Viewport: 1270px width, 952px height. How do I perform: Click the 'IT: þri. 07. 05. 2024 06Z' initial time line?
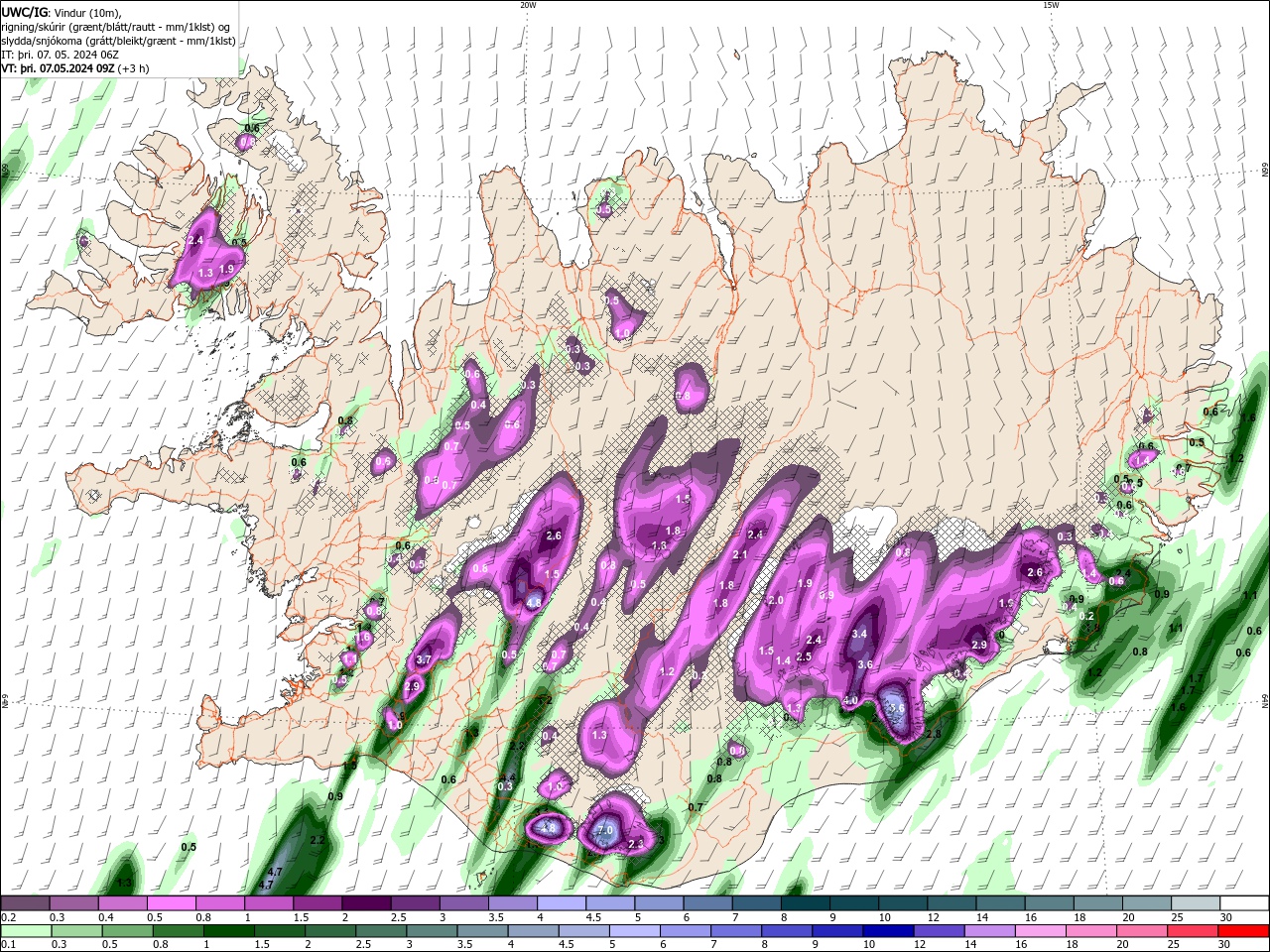point(61,55)
